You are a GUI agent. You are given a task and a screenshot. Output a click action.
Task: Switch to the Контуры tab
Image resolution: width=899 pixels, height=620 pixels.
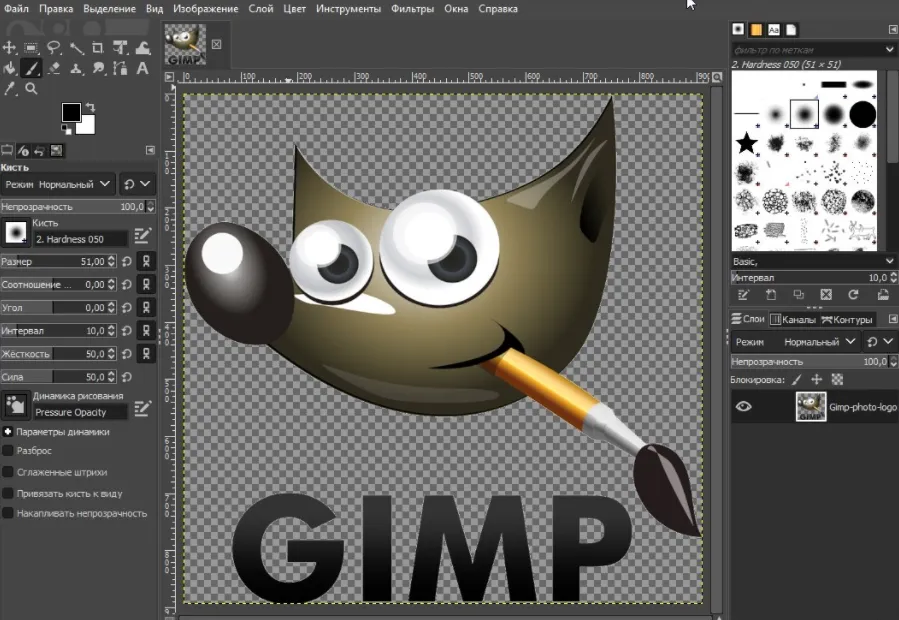[x=847, y=319]
